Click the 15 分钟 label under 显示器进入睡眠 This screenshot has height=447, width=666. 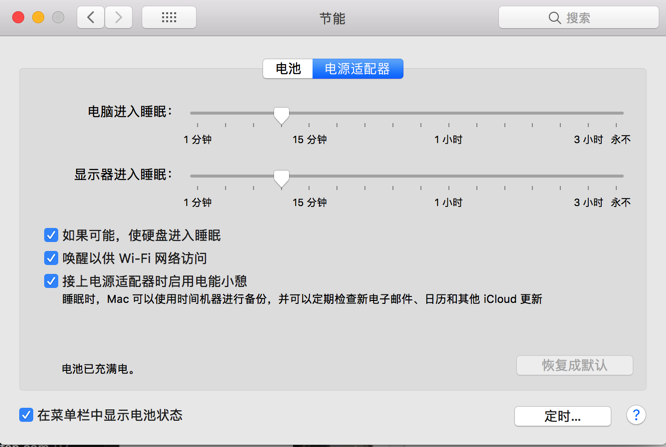point(309,203)
